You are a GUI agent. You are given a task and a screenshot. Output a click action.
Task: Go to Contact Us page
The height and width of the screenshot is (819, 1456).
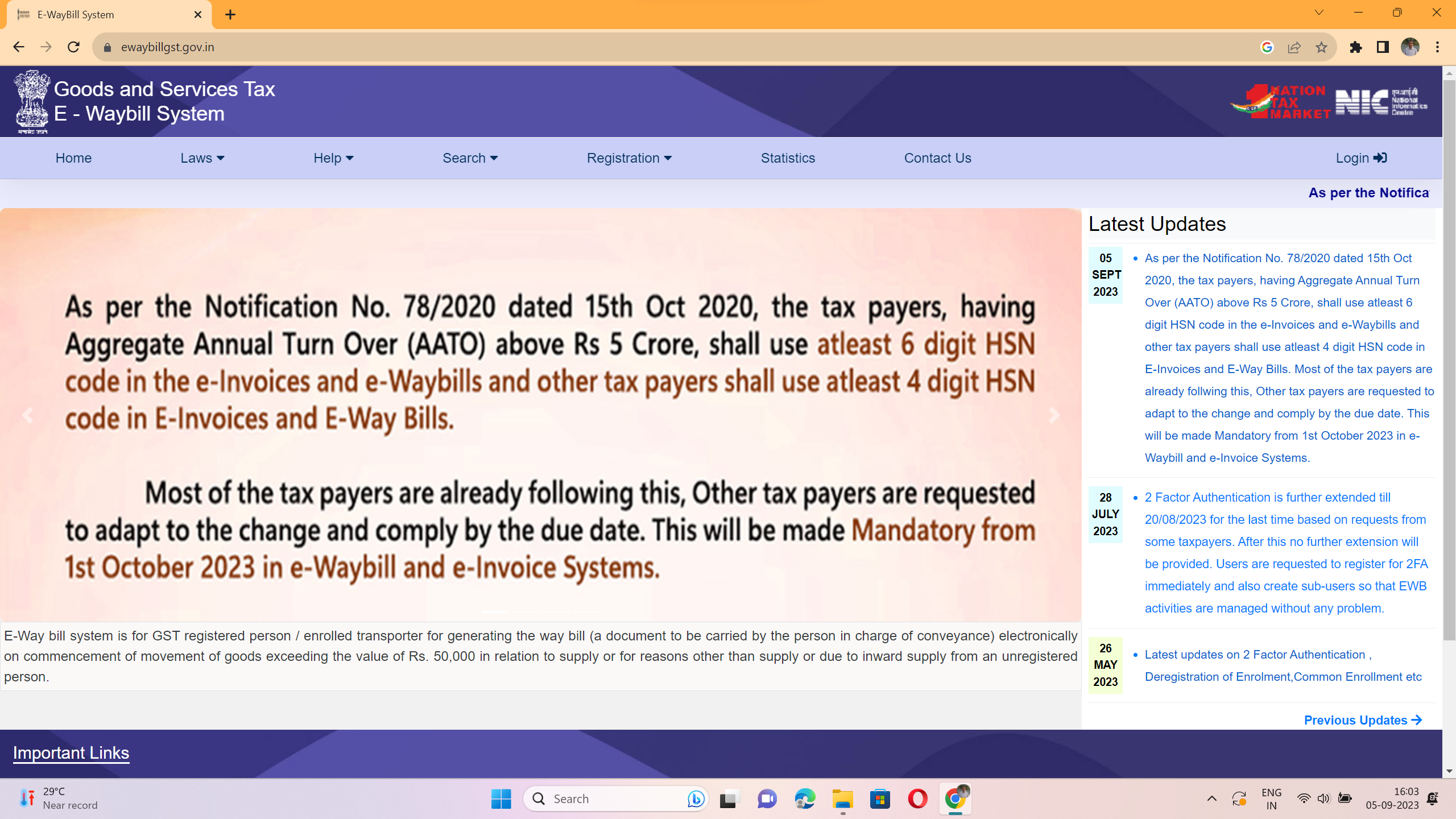coord(937,158)
